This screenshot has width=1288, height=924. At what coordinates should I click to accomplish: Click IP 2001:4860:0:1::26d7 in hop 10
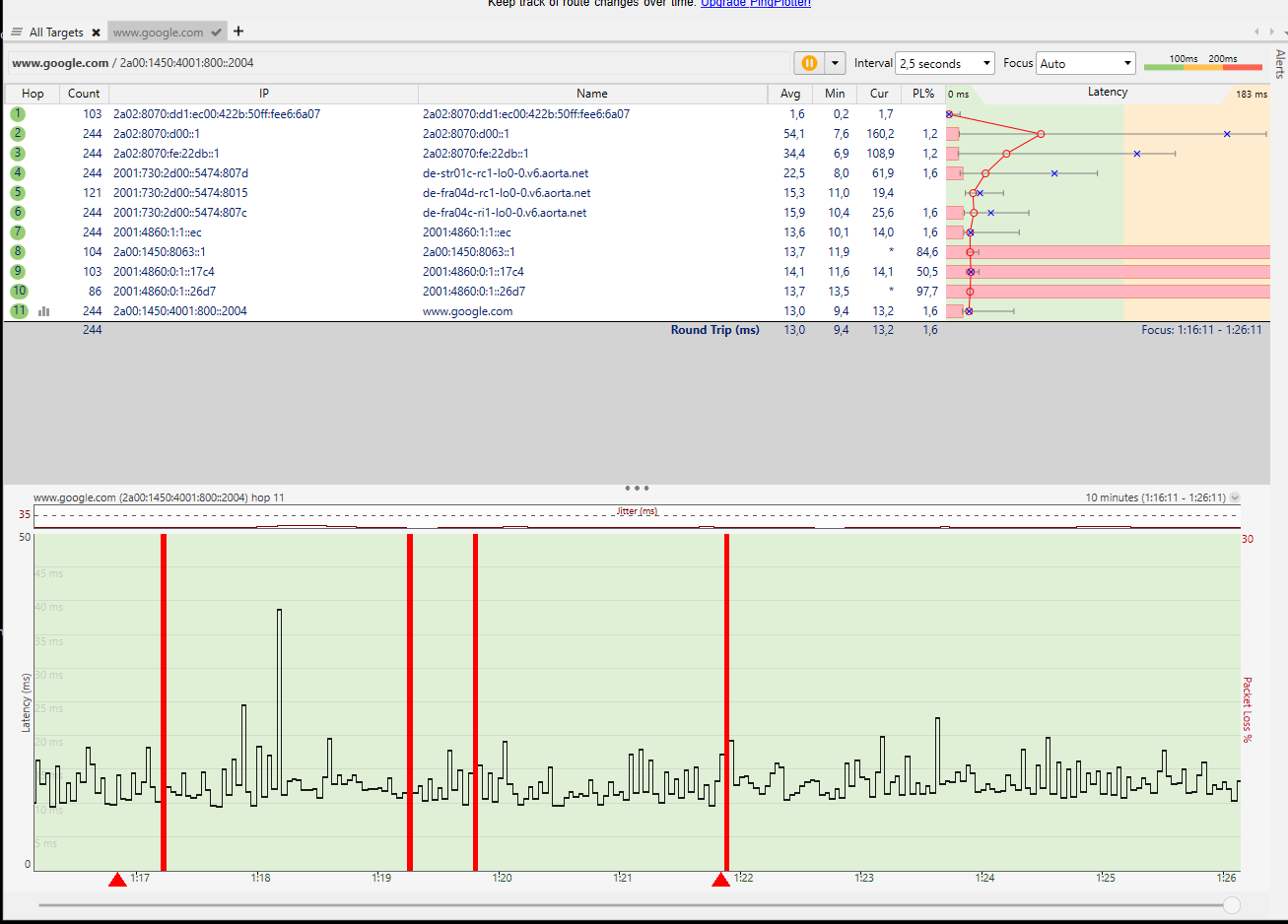[165, 292]
